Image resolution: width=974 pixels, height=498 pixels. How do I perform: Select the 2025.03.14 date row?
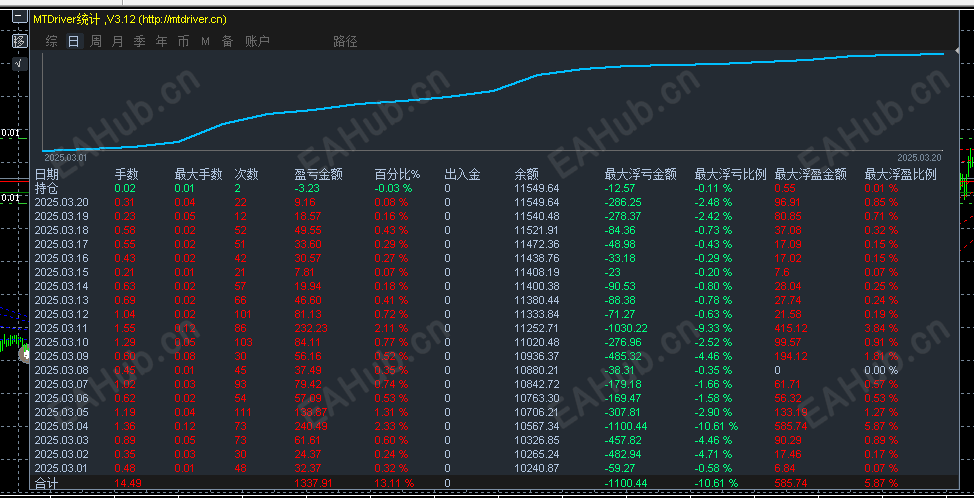pos(61,286)
